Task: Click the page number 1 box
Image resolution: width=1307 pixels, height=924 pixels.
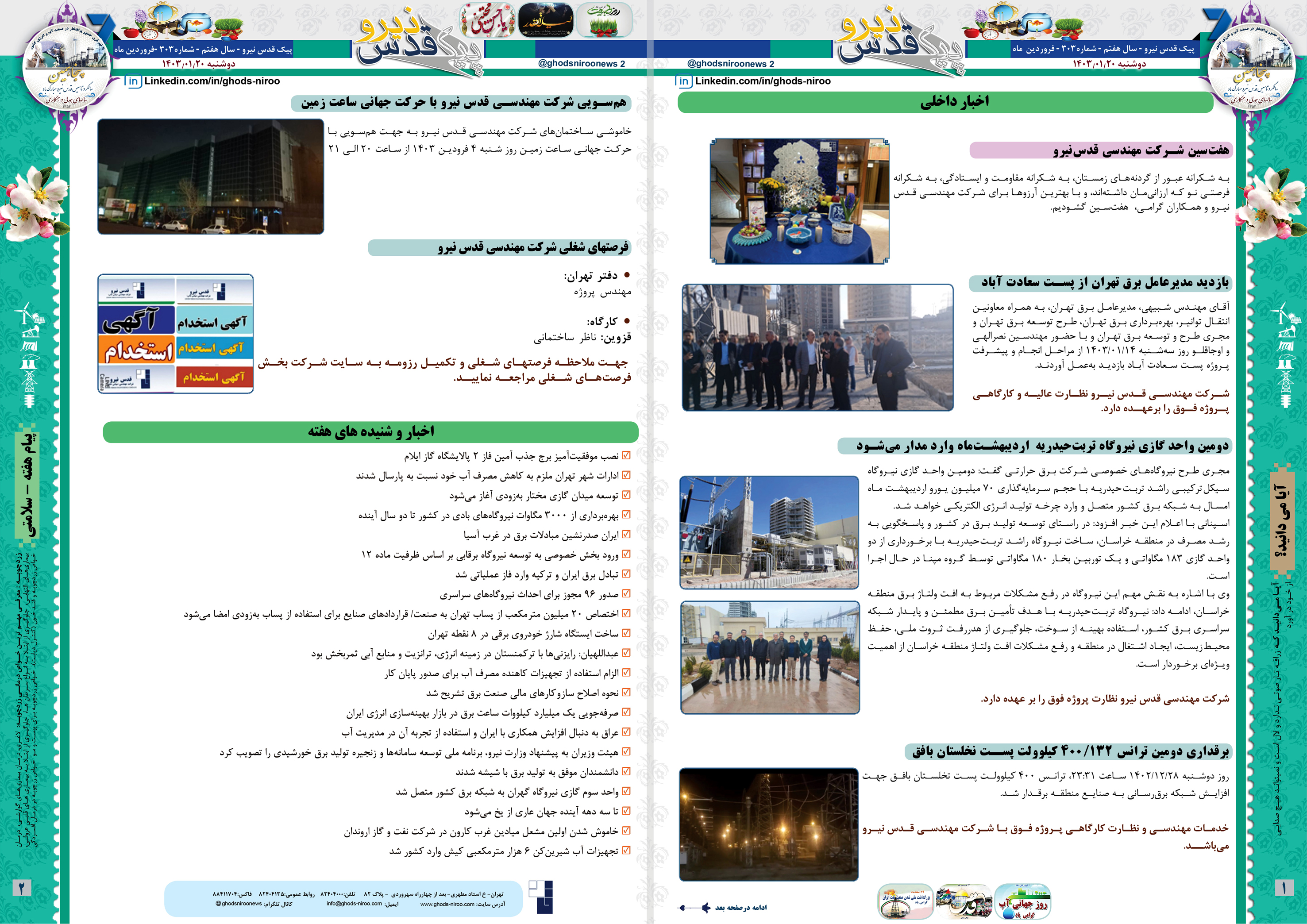Action: [1284, 888]
